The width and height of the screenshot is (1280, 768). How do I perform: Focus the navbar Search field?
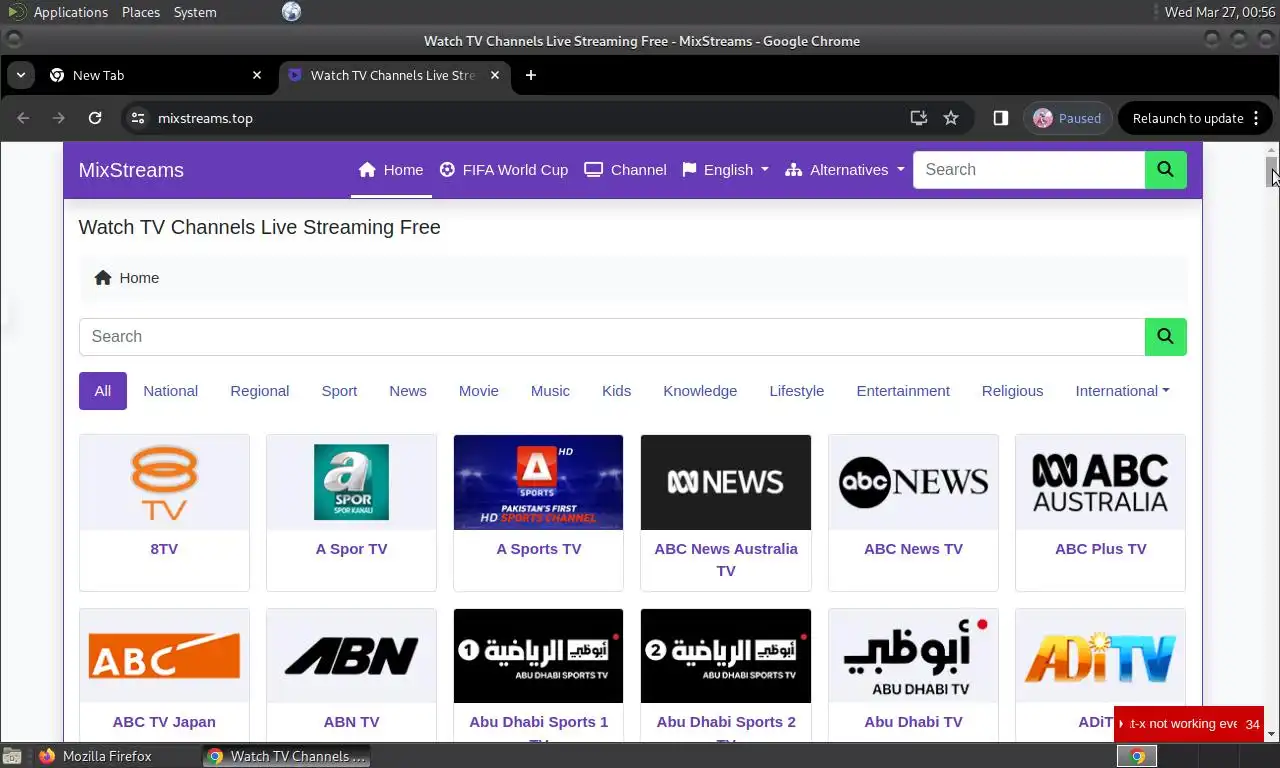pos(1029,170)
